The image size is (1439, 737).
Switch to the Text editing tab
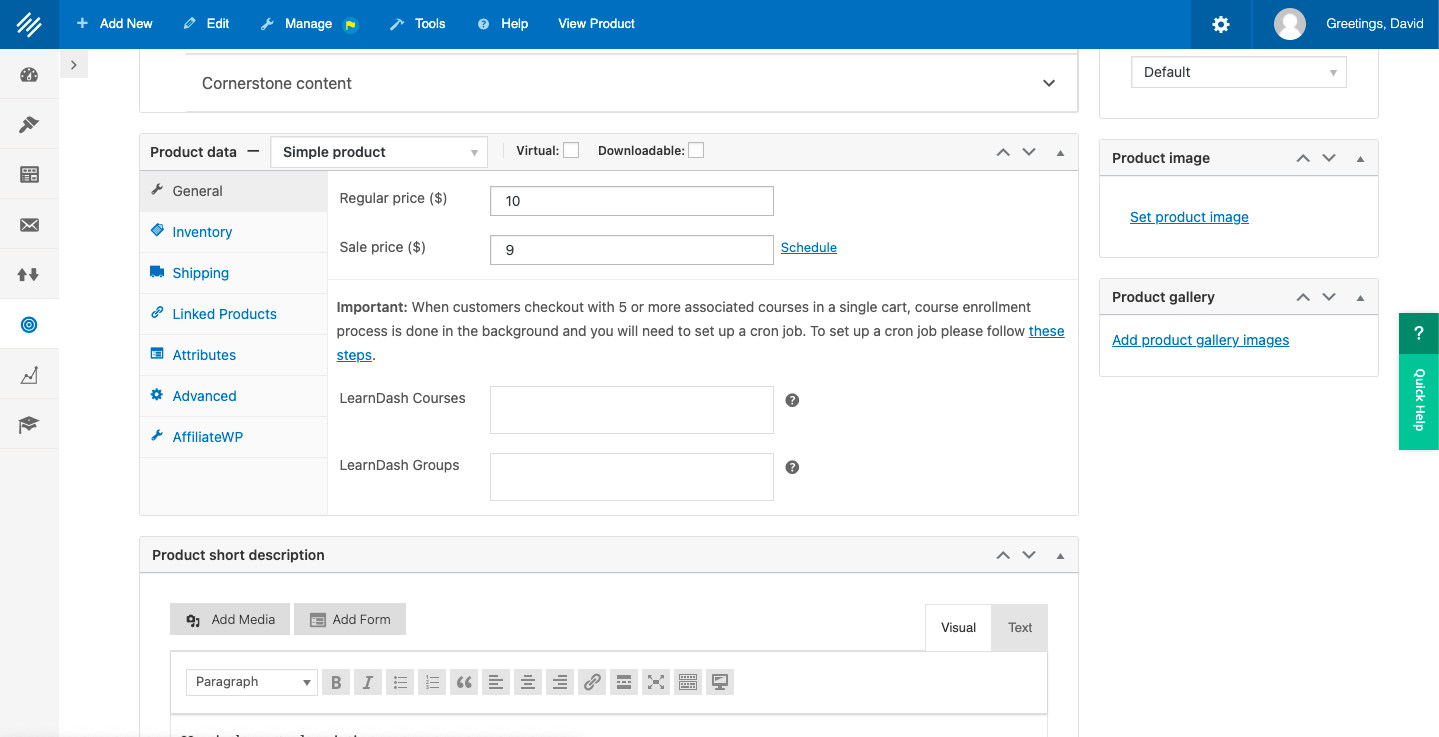pos(1019,627)
